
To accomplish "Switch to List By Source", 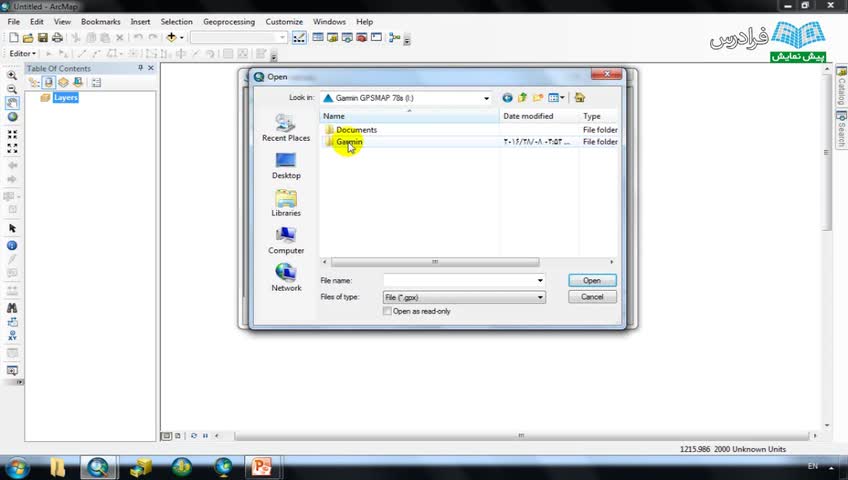I will coord(49,83).
